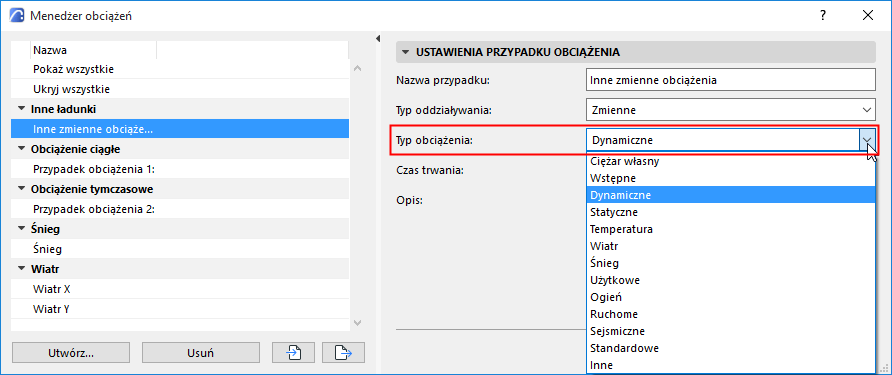Viewport: 892px width, 375px height.
Task: Select Ruchome load type
Action: pyautogui.click(x=730, y=314)
